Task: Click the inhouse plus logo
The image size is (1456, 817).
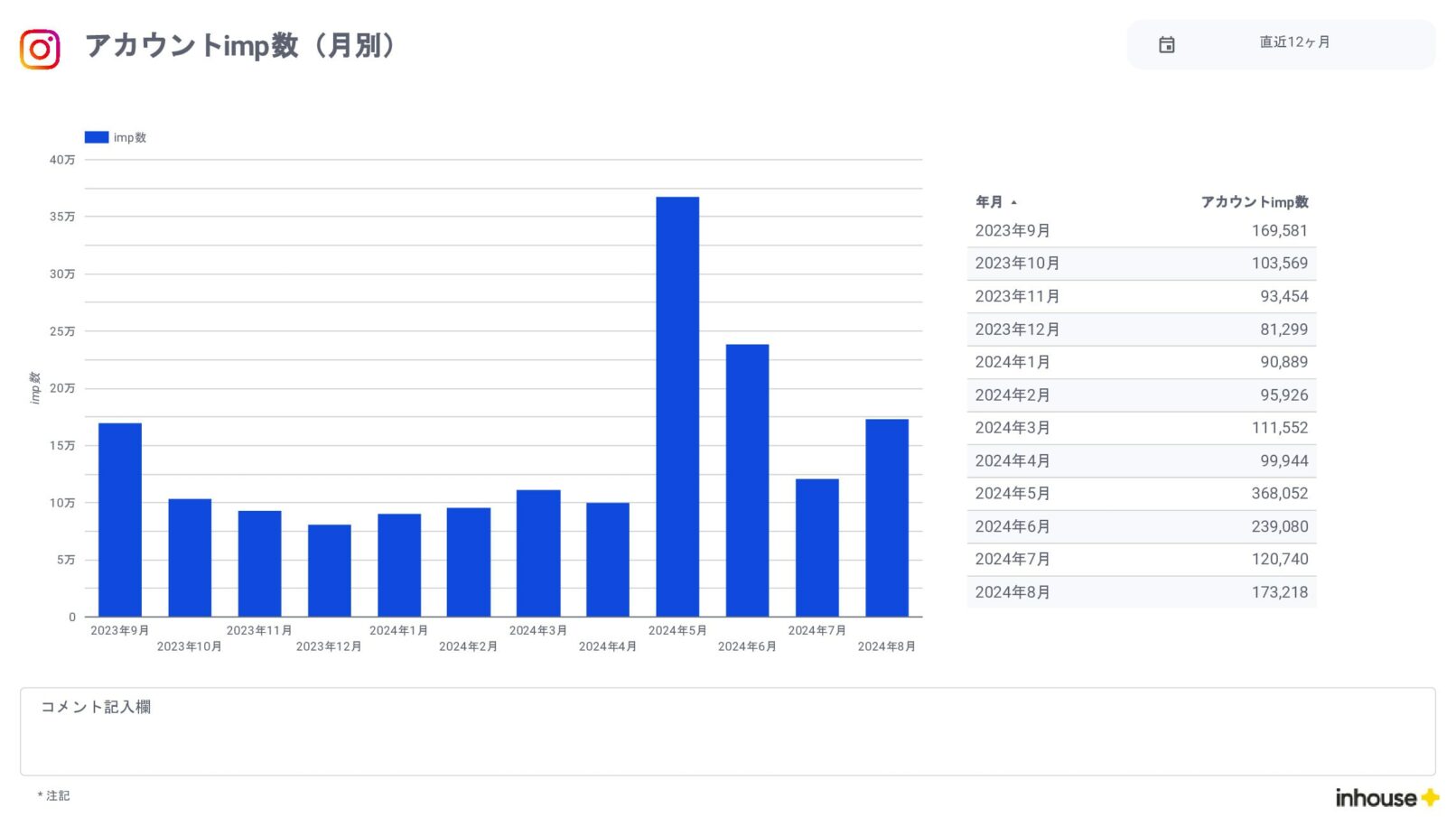Action: pos(1386,797)
